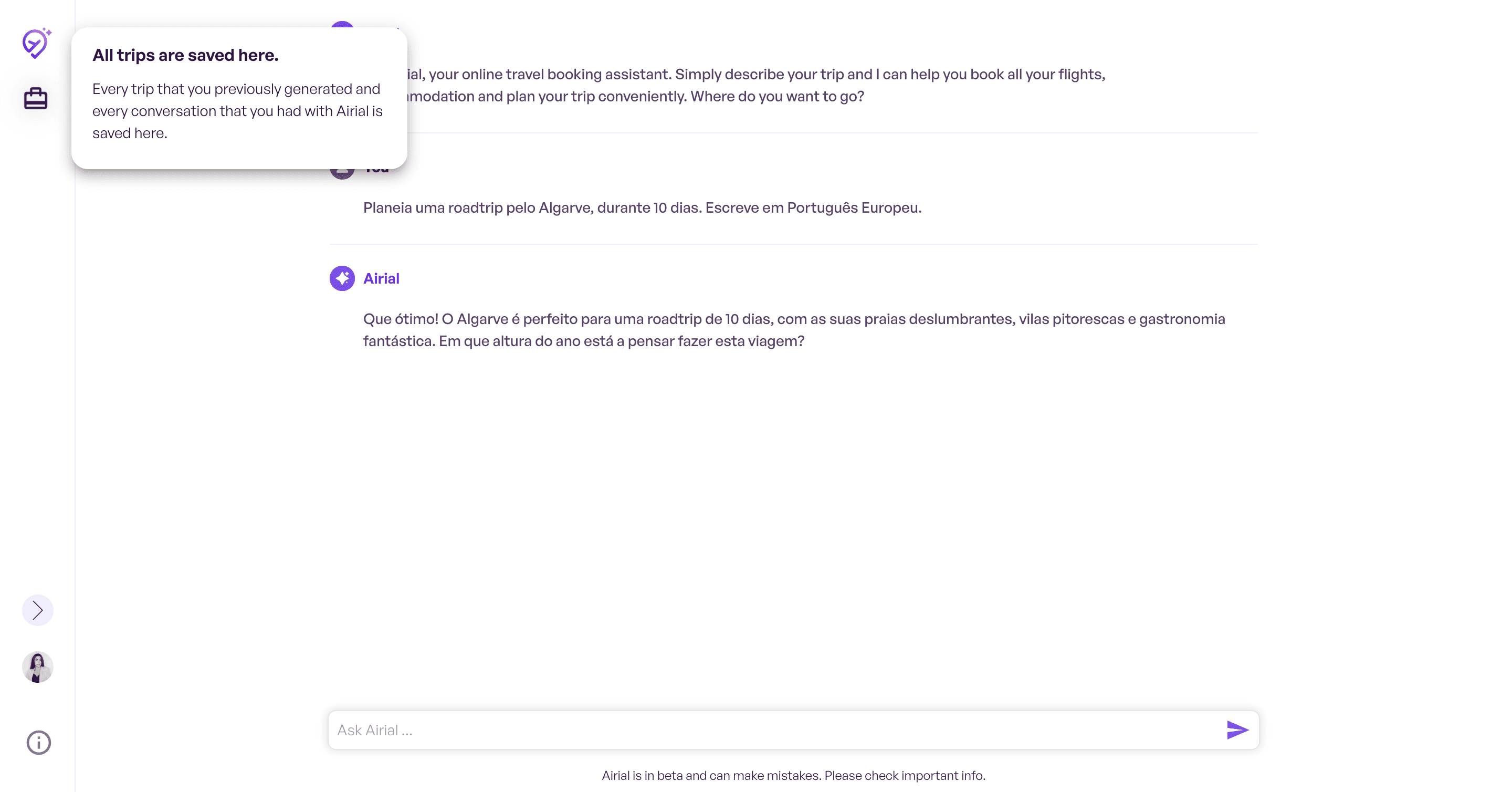Screen dimensions: 1512x792
Task: Click the user message 'Planeia uma roadtrip pelo Algarve'
Action: (x=642, y=208)
